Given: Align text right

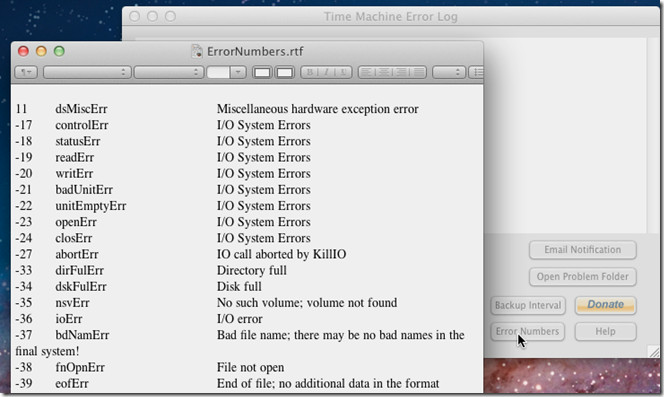Looking at the screenshot, I should point(401,72).
